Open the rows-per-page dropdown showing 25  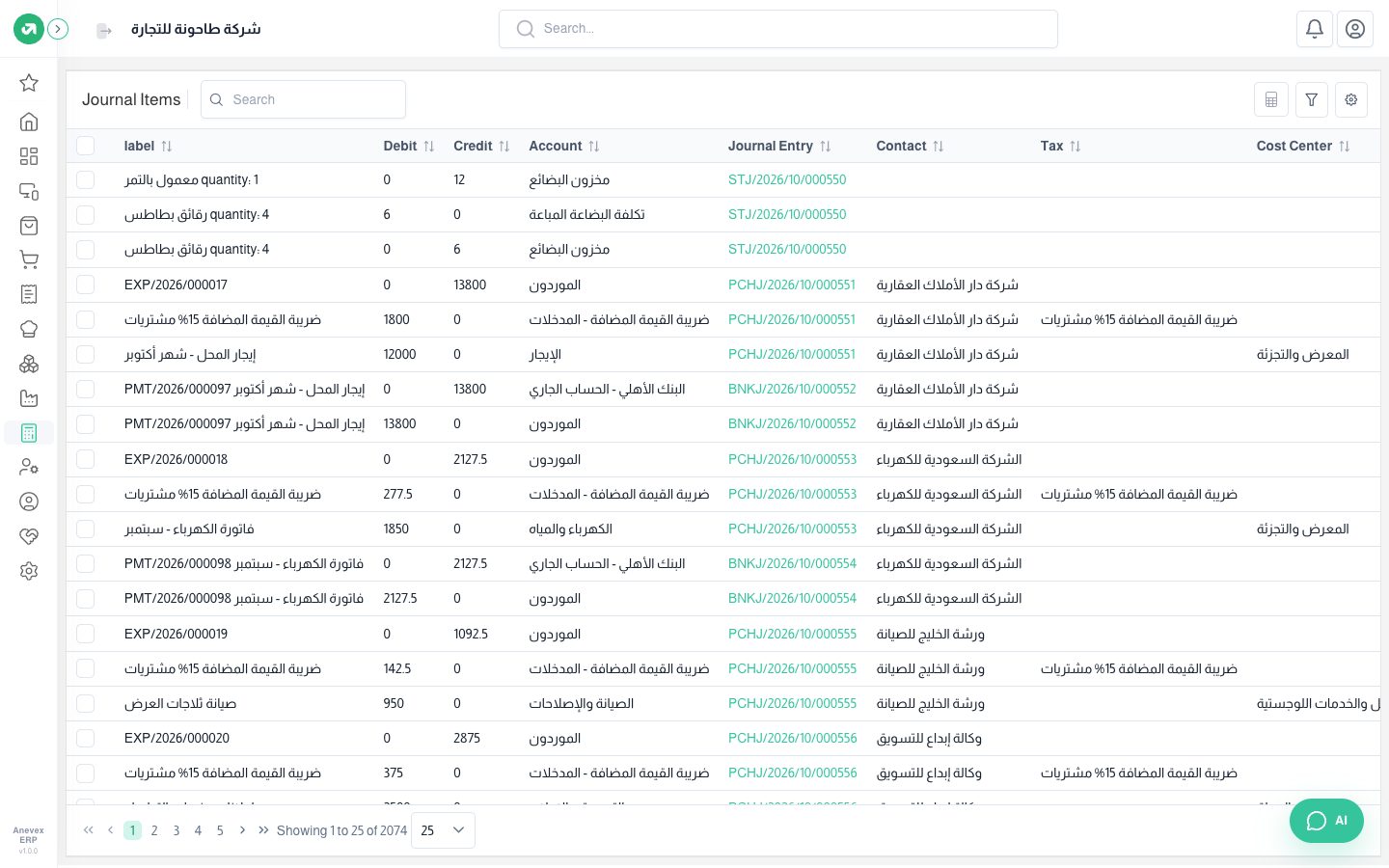[443, 830]
